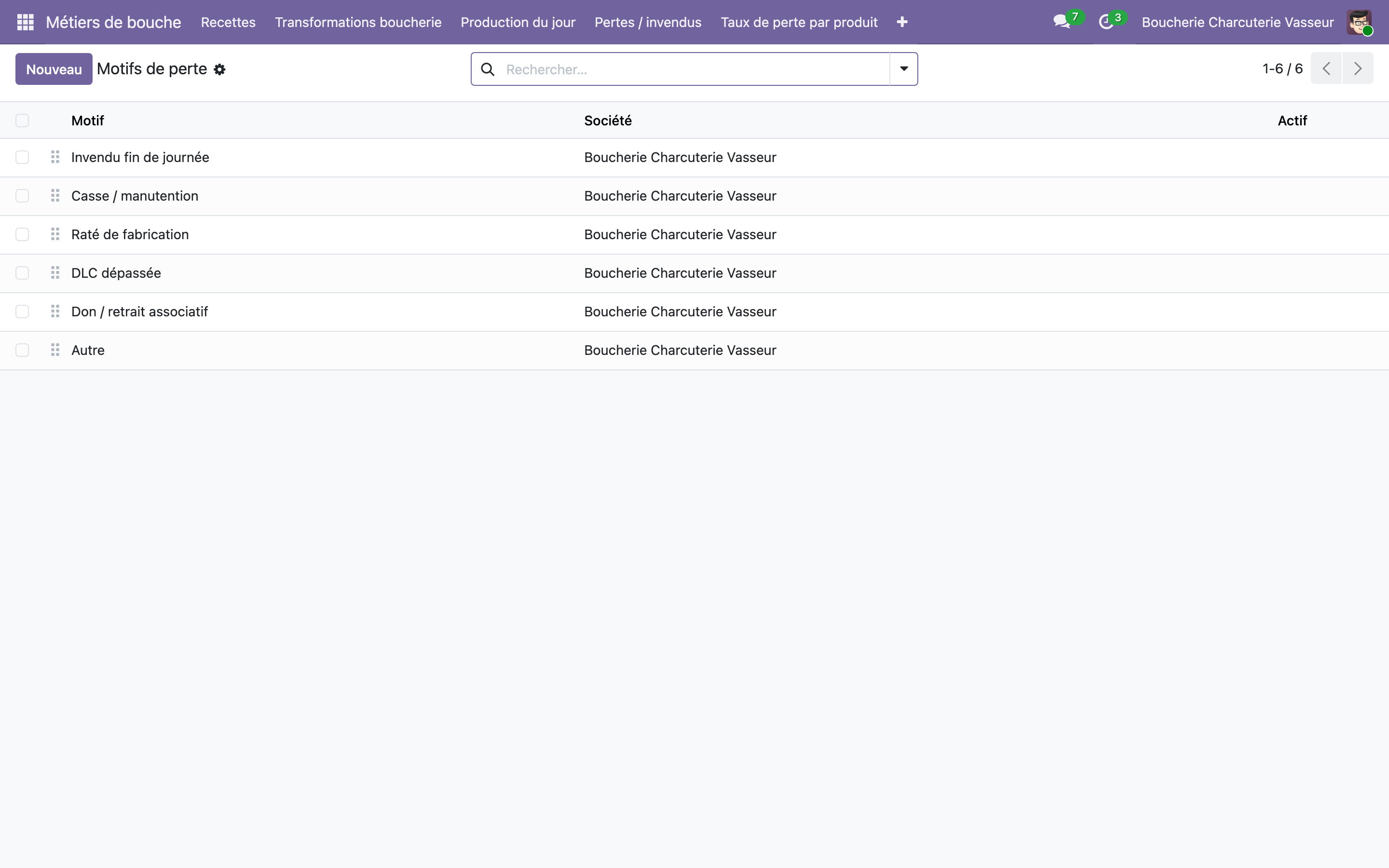Open the apps grid menu
Viewport: 1389px width, 868px height.
click(x=25, y=22)
